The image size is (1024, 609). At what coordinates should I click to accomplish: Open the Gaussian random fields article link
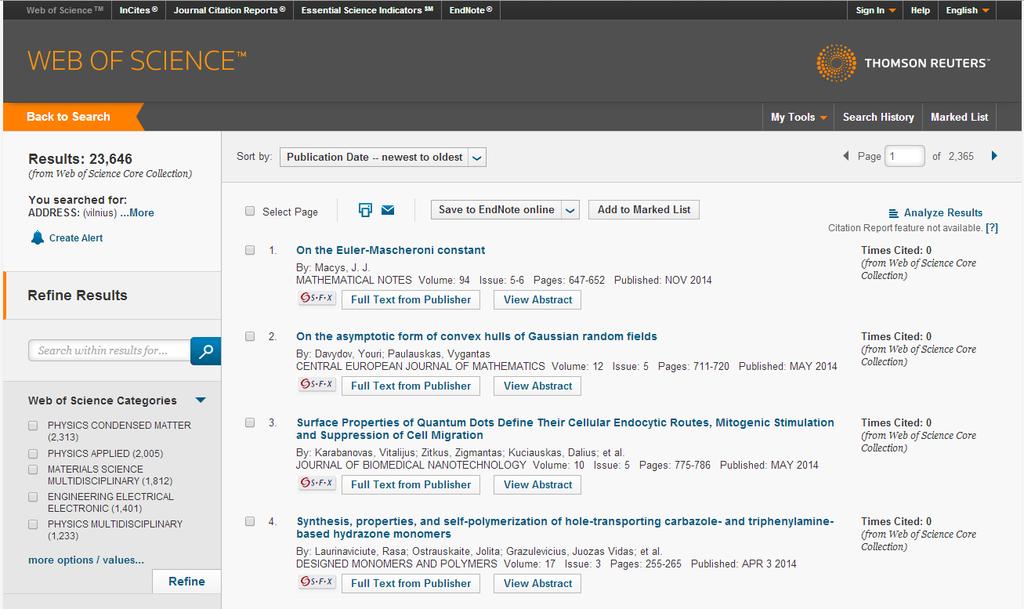477,336
